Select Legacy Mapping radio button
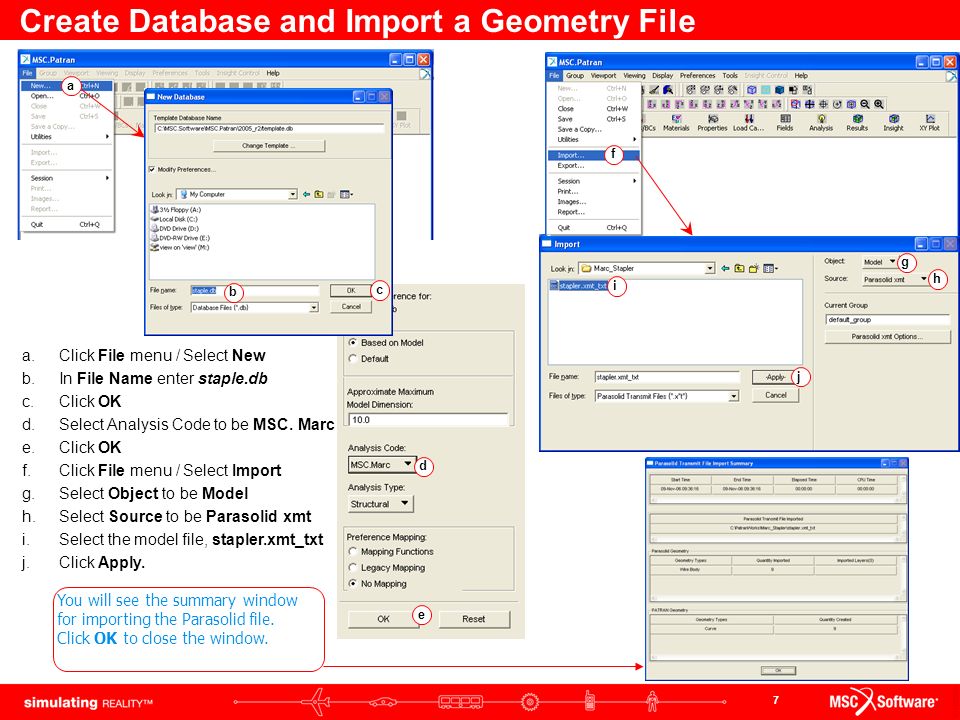The height and width of the screenshot is (720, 960). tap(353, 568)
